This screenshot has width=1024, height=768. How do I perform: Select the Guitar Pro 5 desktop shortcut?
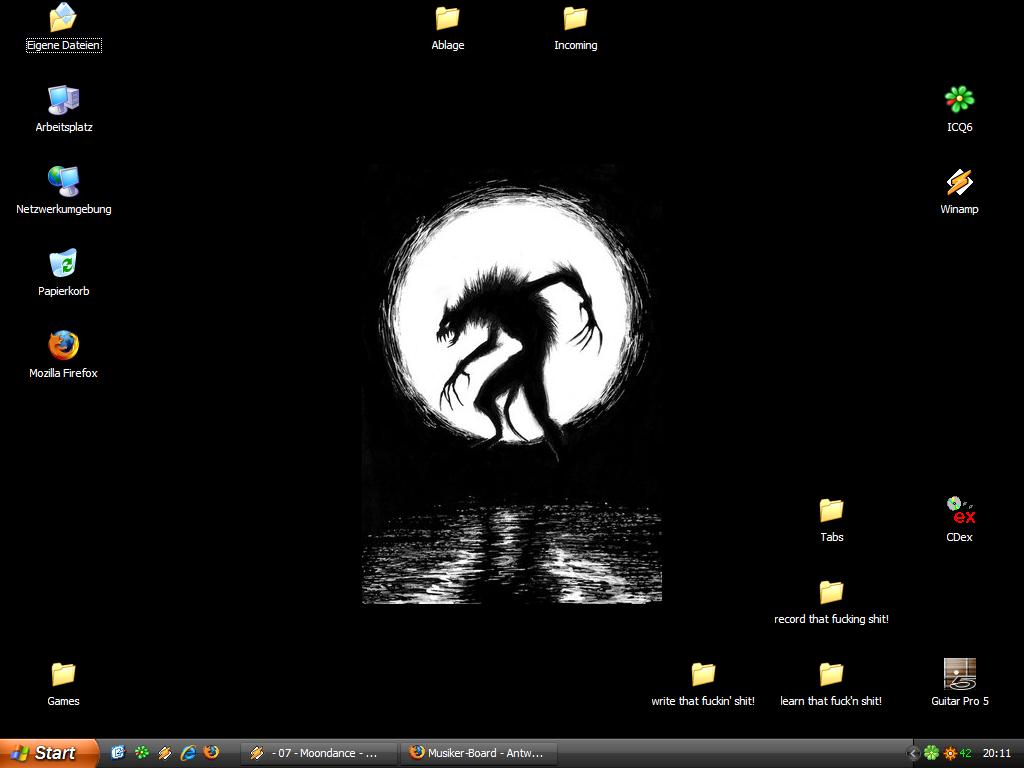click(959, 683)
